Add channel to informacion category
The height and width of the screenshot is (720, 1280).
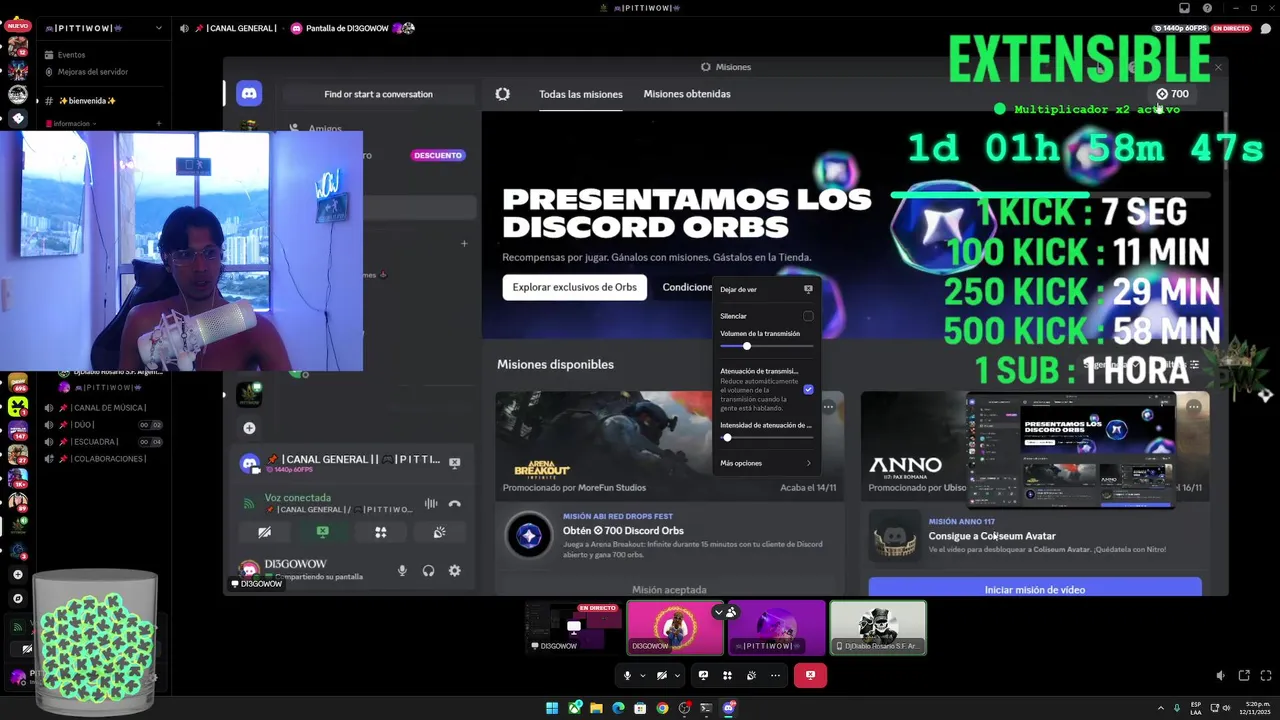tap(159, 124)
